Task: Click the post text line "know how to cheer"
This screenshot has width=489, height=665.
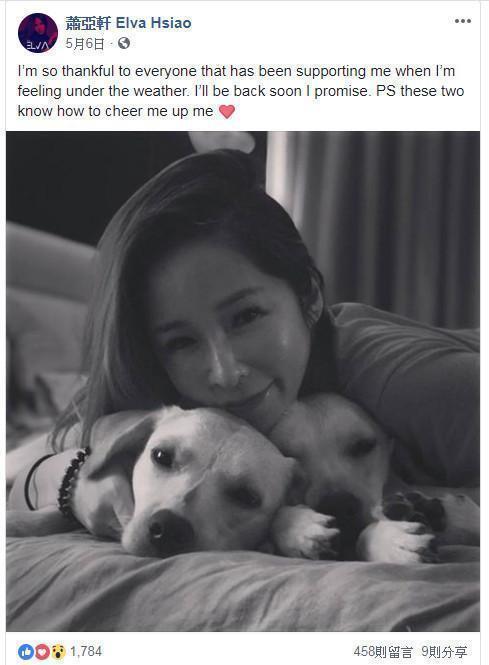Action: click(x=115, y=111)
